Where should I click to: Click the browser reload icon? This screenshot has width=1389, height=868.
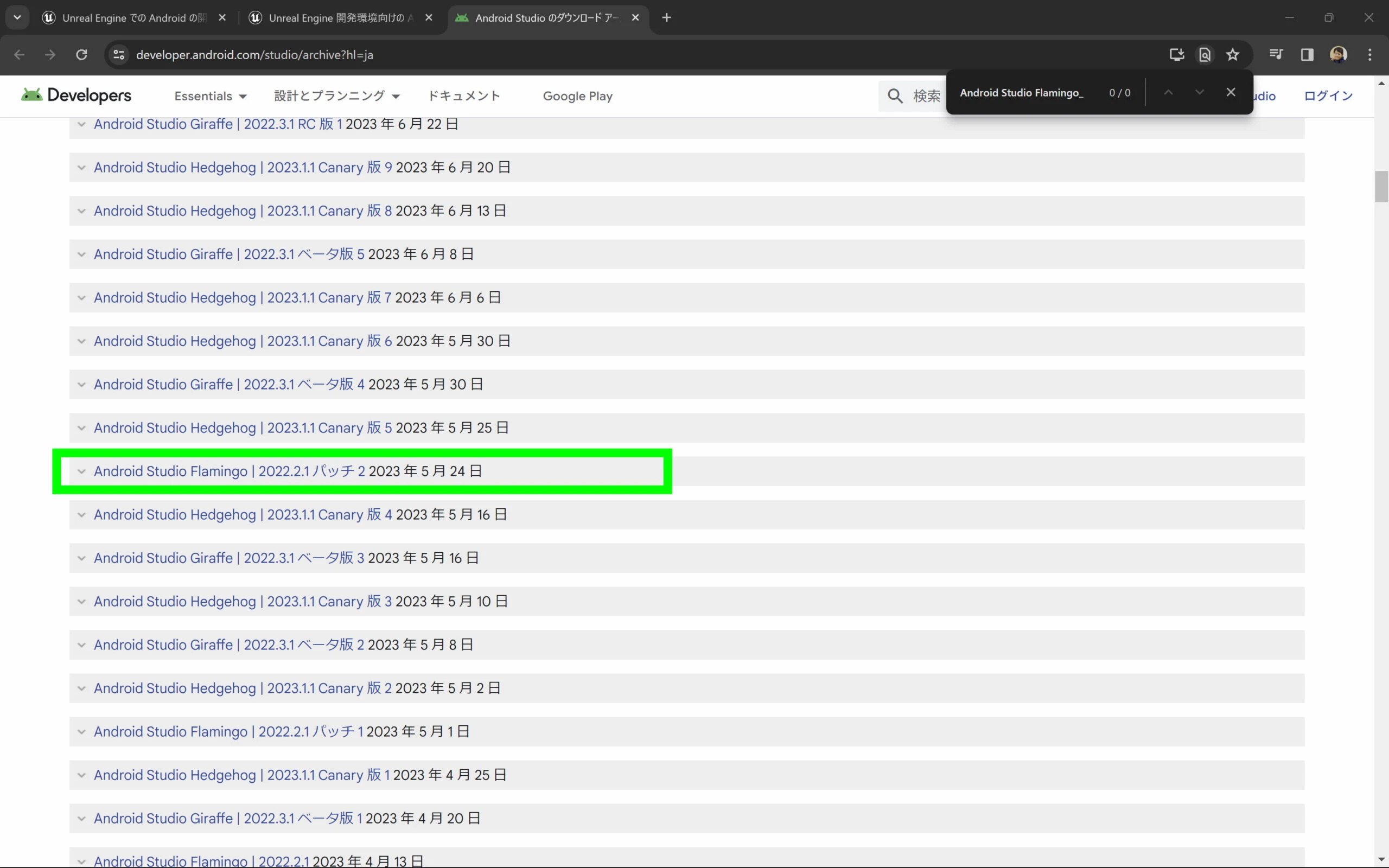[81, 55]
